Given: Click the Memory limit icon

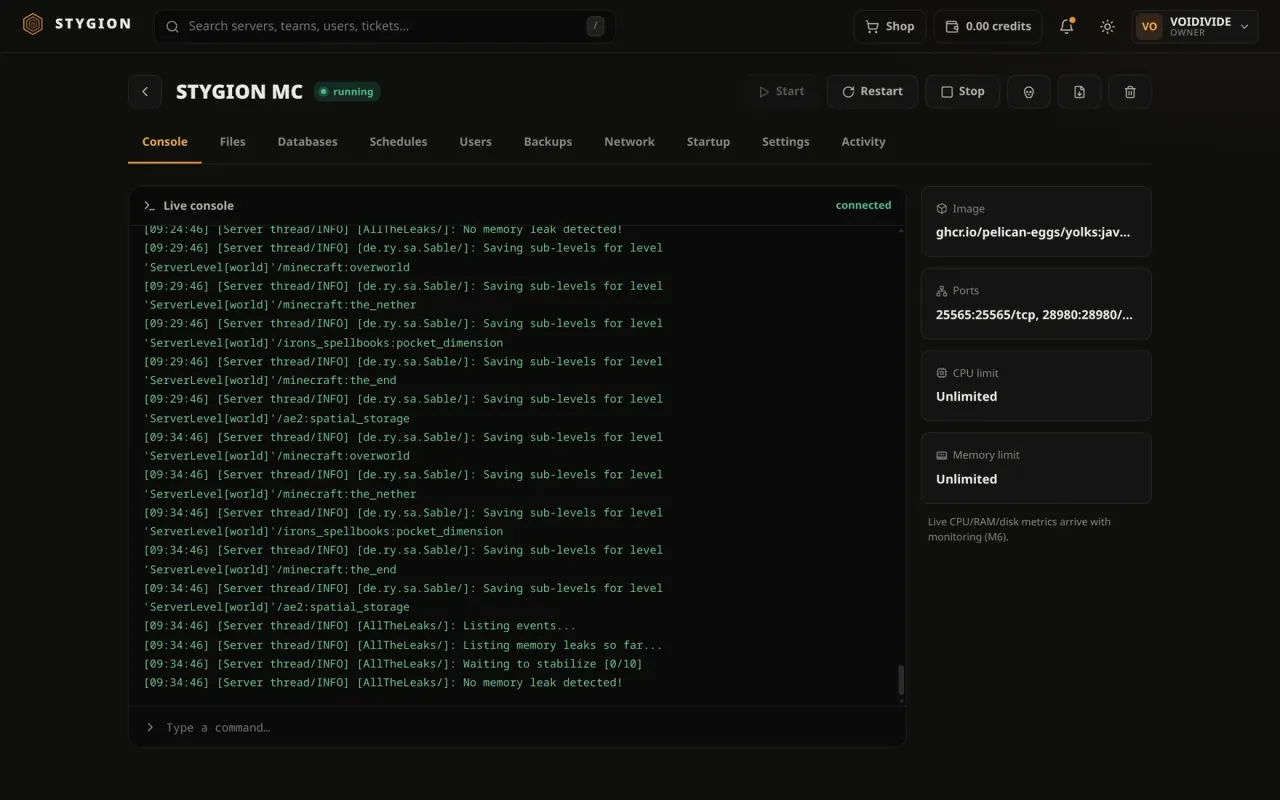Looking at the screenshot, I should tap(941, 455).
